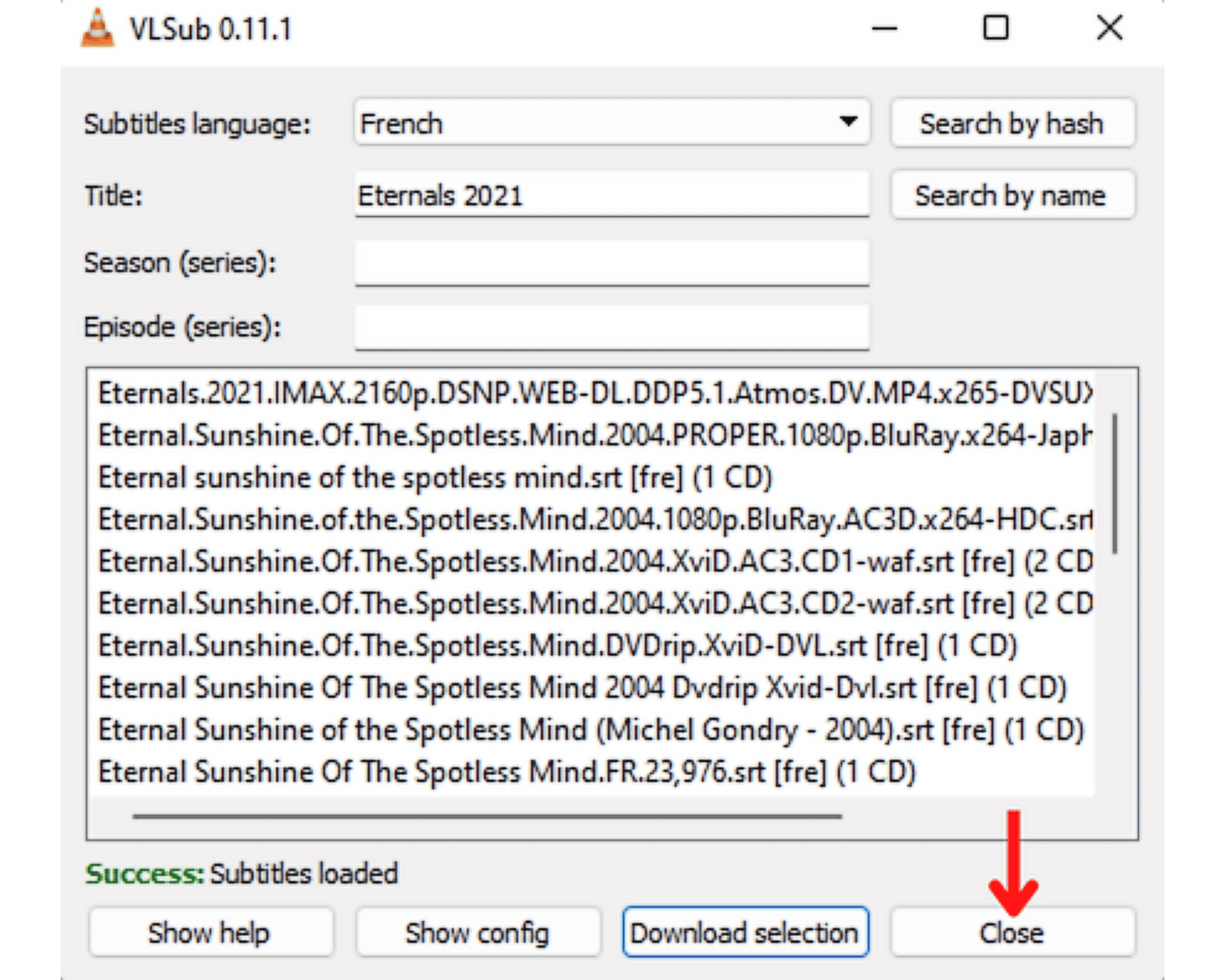Viewport: 1225px width, 980px height.
Task: Click the Show config button
Action: [x=478, y=932]
